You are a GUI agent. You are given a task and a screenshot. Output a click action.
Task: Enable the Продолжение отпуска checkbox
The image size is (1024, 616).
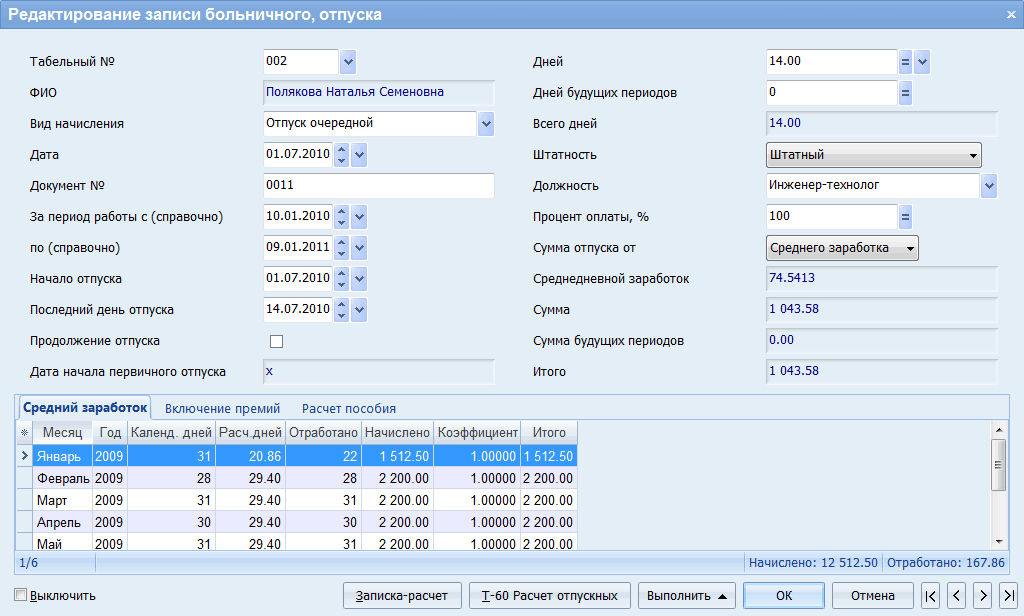277,342
